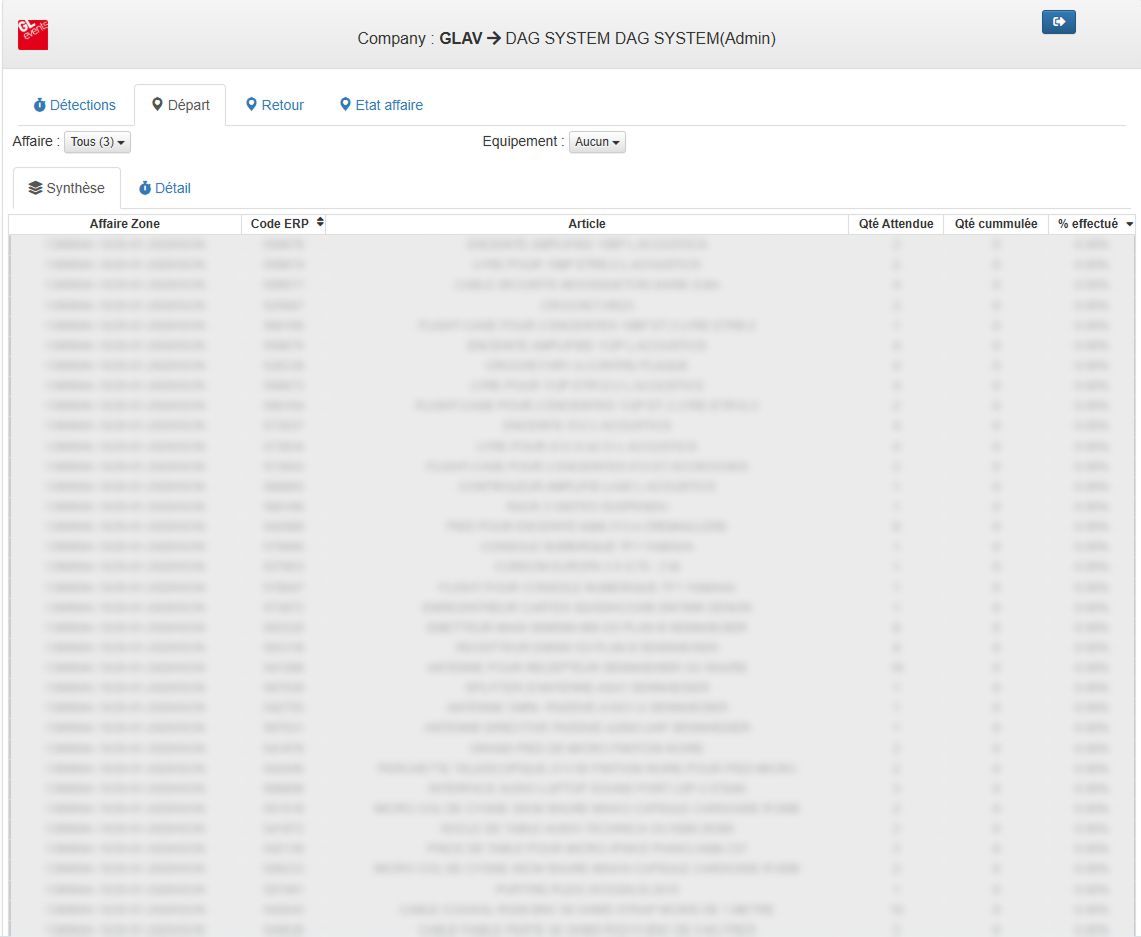Image resolution: width=1141 pixels, height=937 pixels.
Task: Sort by the Affaire Zone column header
Action: [x=125, y=224]
